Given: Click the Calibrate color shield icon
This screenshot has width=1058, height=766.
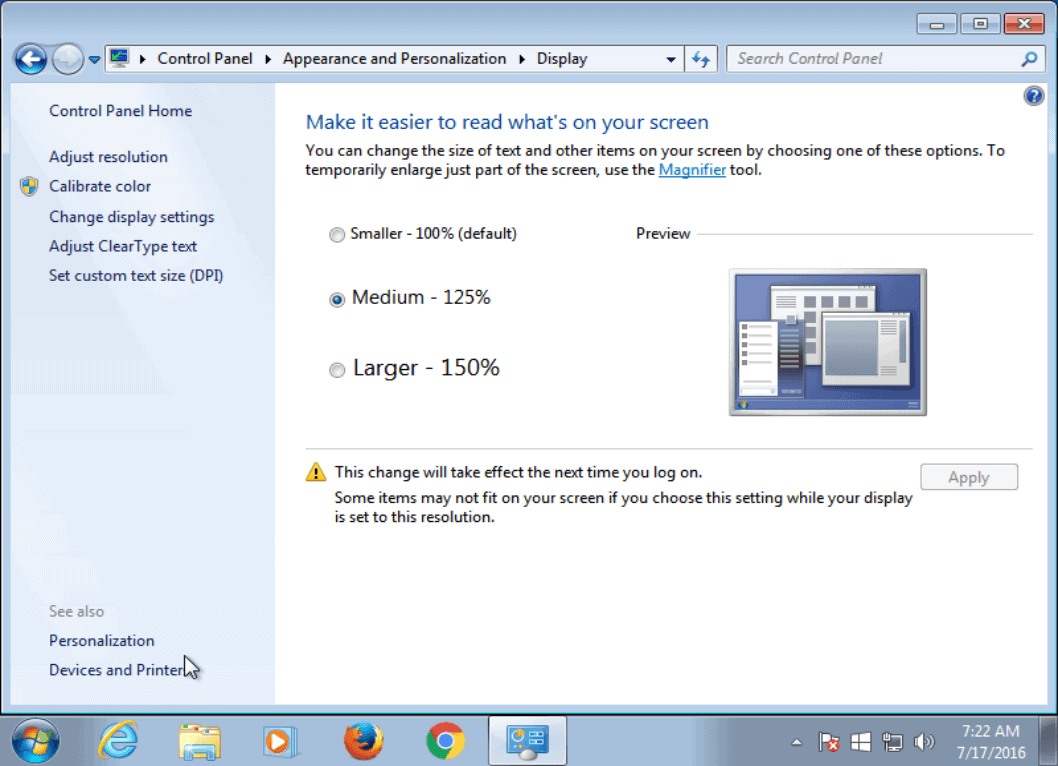Looking at the screenshot, I should click(x=29, y=186).
